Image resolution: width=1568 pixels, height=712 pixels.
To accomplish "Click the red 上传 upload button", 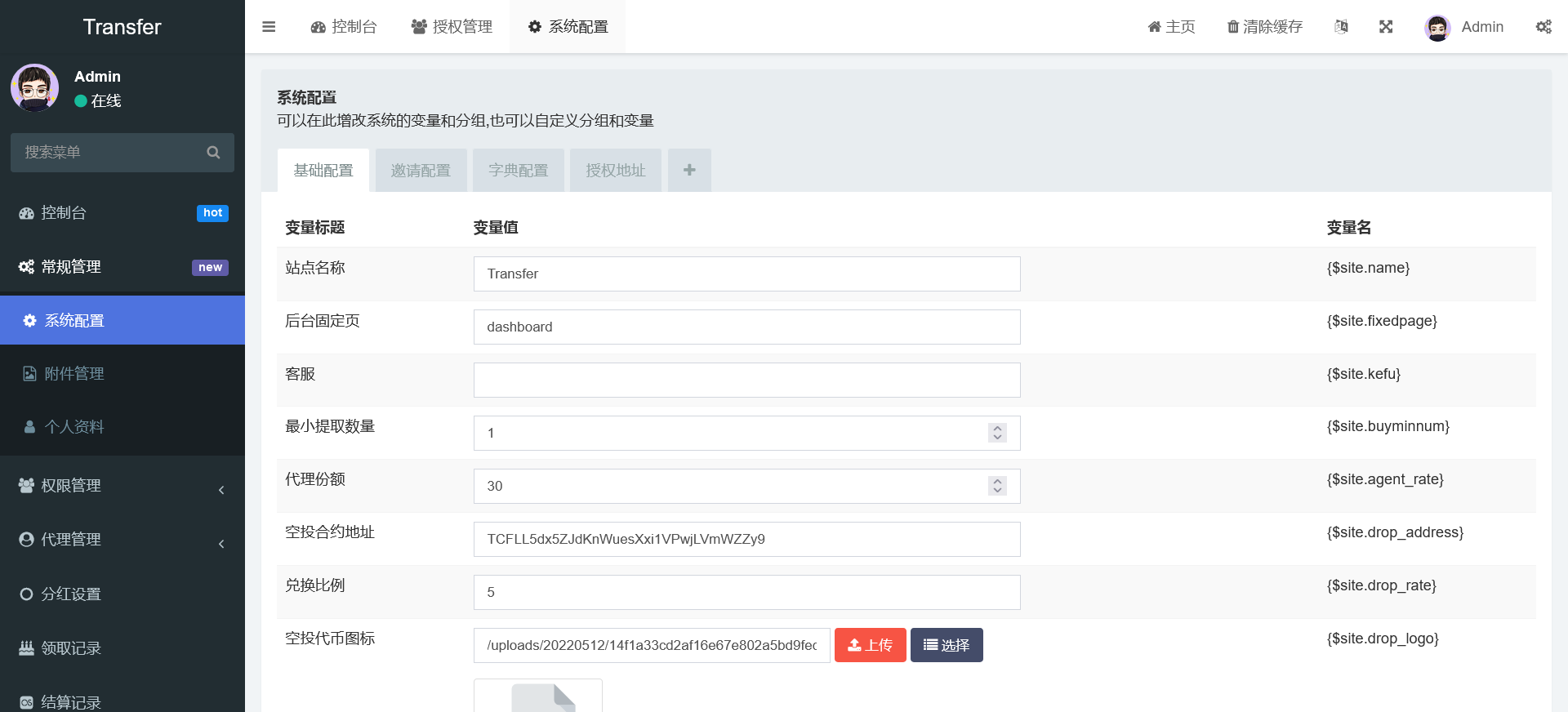I will tap(870, 645).
